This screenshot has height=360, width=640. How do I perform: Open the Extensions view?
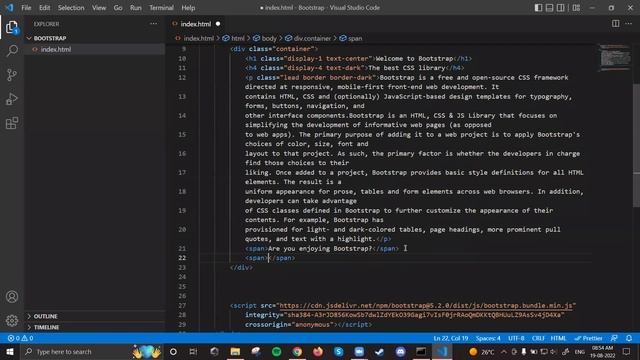12,123
